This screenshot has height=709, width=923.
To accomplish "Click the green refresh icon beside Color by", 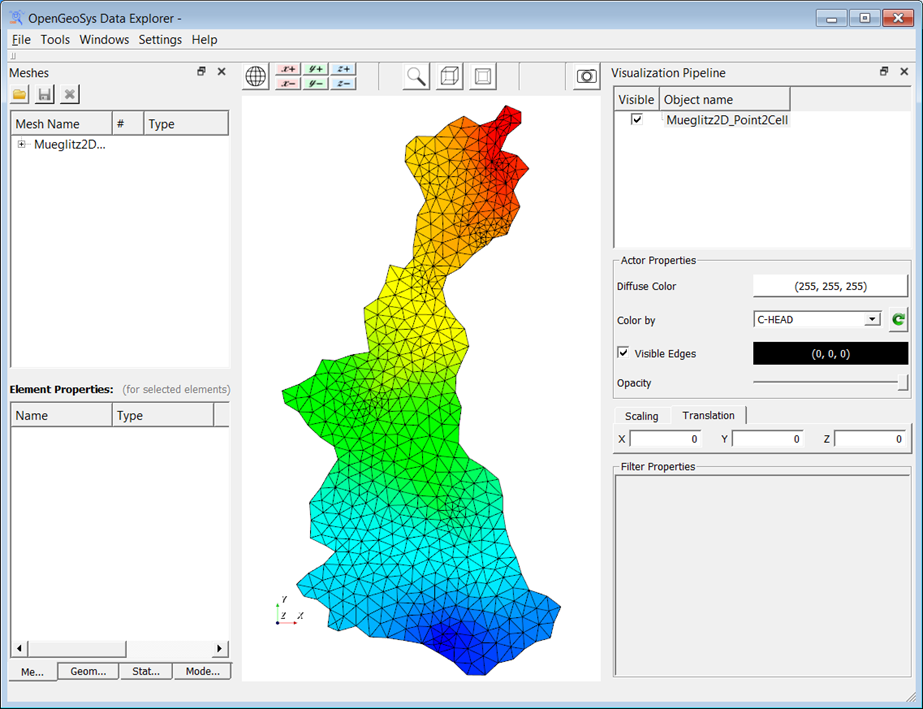I will click(x=897, y=320).
